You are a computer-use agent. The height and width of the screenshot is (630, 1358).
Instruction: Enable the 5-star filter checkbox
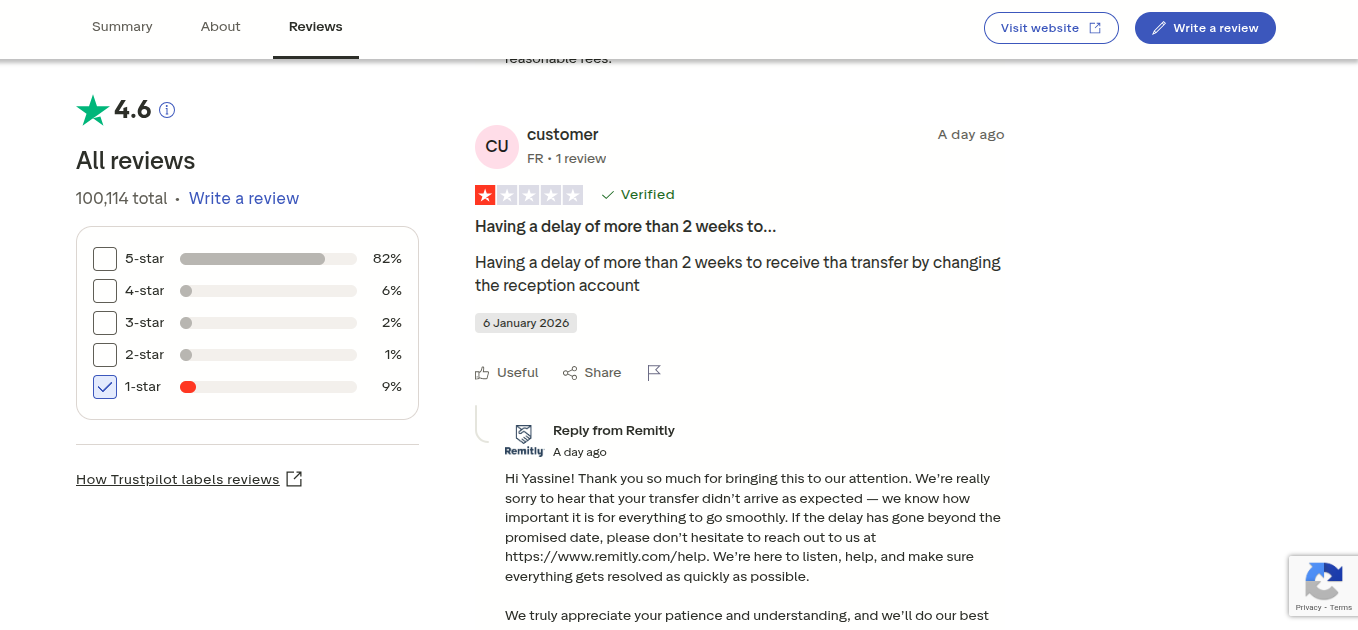click(x=105, y=259)
